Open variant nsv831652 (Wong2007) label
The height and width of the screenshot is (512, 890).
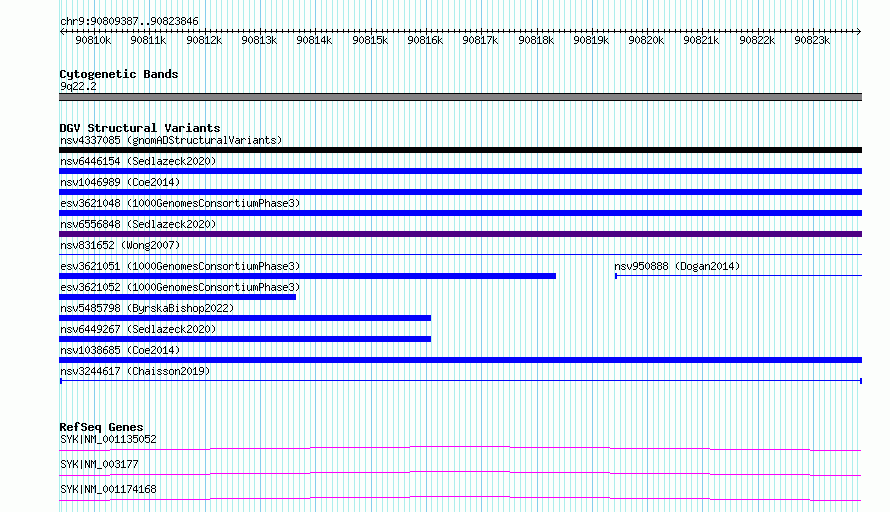tap(120, 245)
